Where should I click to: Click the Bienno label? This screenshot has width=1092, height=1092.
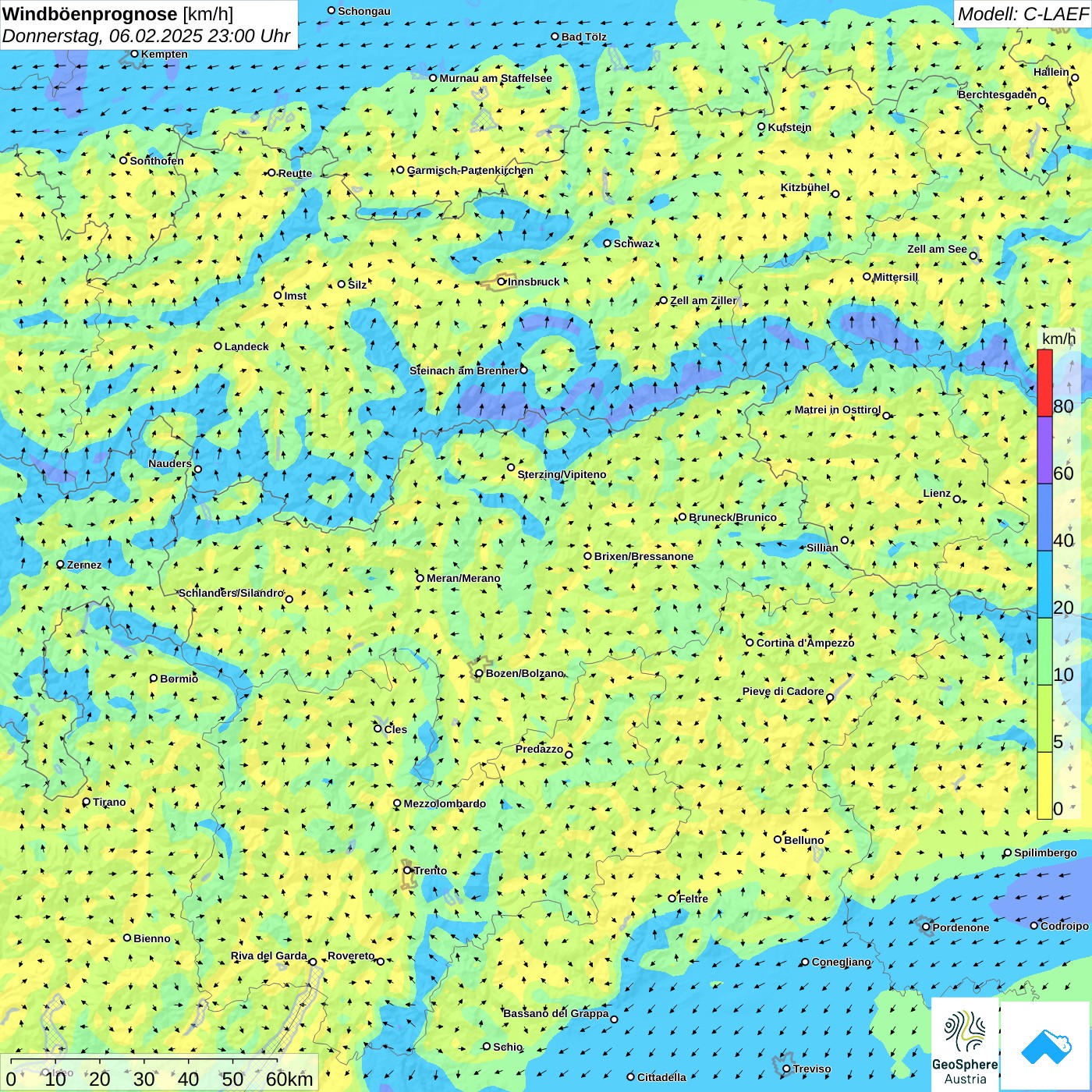click(151, 938)
